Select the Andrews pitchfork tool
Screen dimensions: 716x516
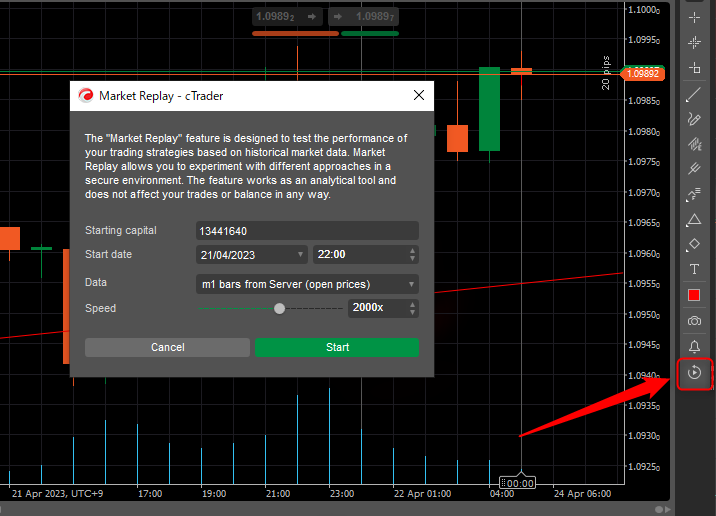pyautogui.click(x=694, y=168)
